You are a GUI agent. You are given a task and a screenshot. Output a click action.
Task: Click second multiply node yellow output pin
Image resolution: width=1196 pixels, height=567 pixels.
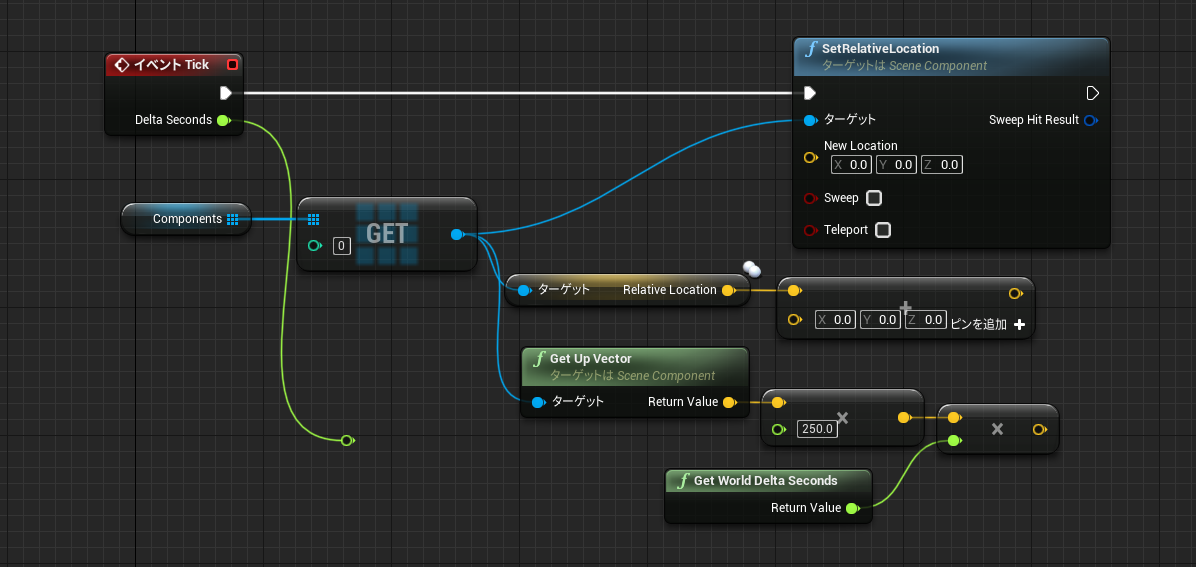pyautogui.click(x=1039, y=430)
